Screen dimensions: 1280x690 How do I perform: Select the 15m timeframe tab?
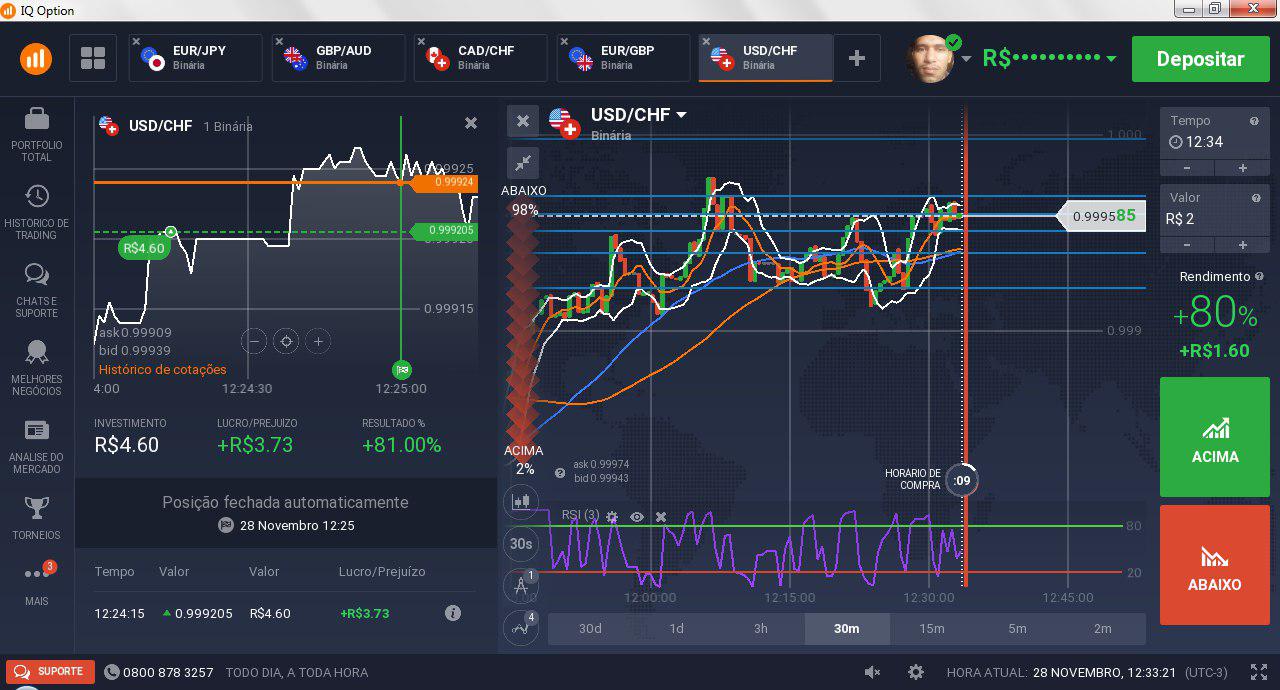tap(931, 629)
